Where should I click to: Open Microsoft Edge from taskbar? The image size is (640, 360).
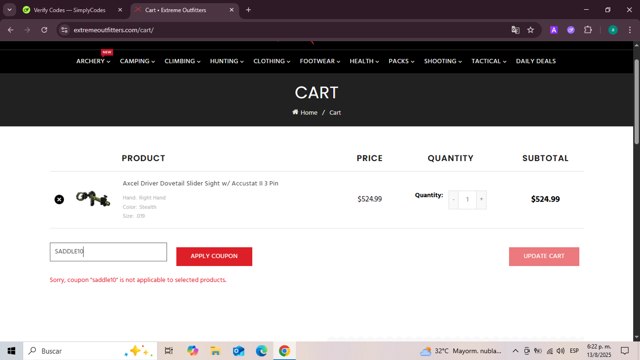(261, 351)
